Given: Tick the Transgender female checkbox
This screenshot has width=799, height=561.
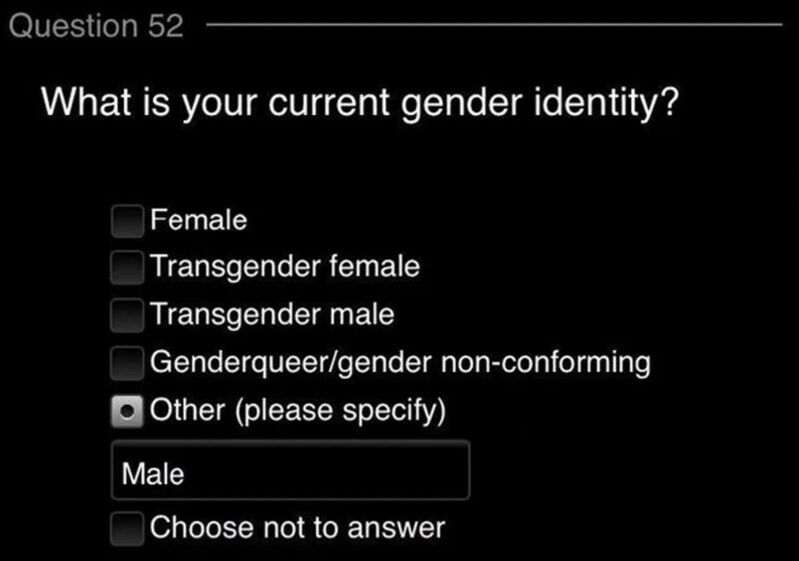Looking at the screenshot, I should [127, 267].
